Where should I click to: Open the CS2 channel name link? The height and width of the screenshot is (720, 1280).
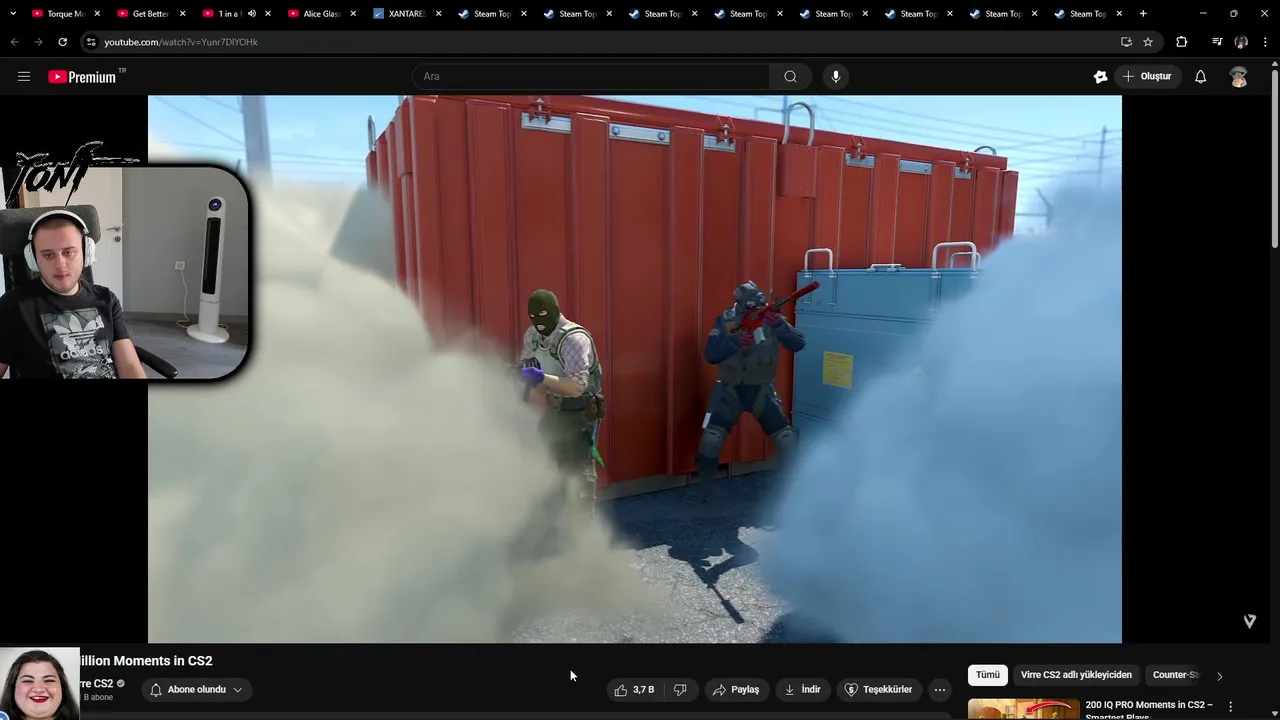98,684
